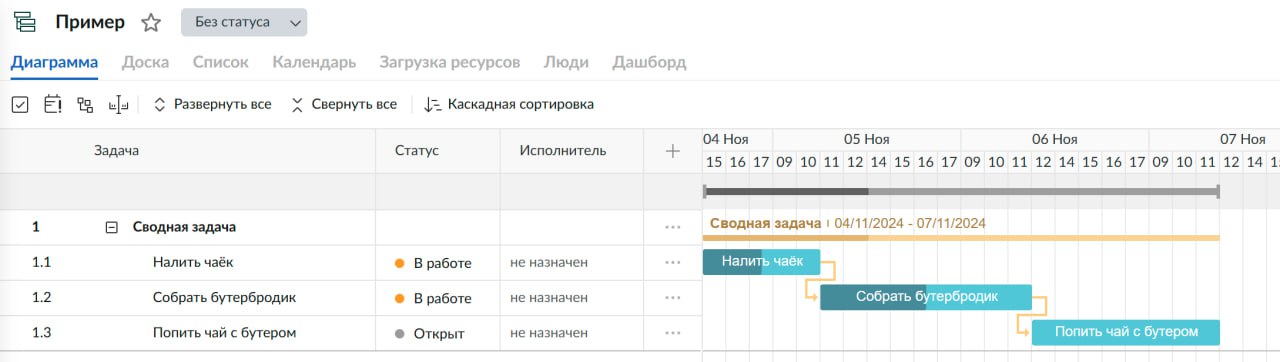Viewport: 1280px width, 362px height.
Task: Click row number 1.1
Action: click(41, 263)
